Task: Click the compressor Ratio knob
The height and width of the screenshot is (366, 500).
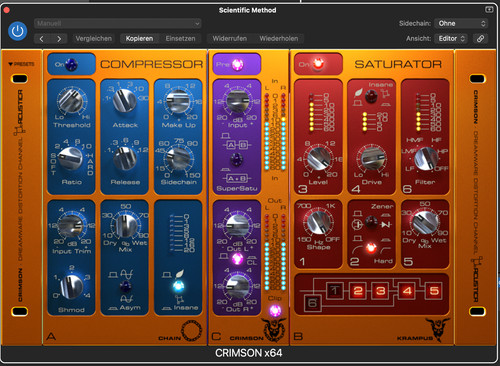Action: (x=70, y=158)
